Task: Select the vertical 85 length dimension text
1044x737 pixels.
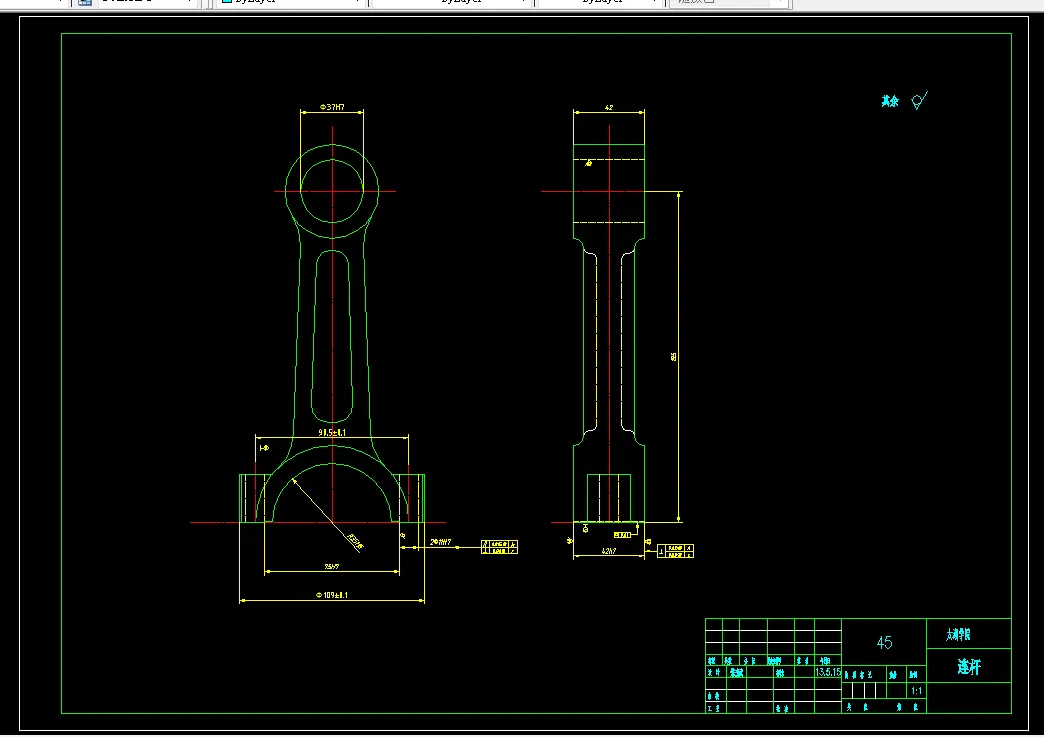Action: (x=674, y=357)
